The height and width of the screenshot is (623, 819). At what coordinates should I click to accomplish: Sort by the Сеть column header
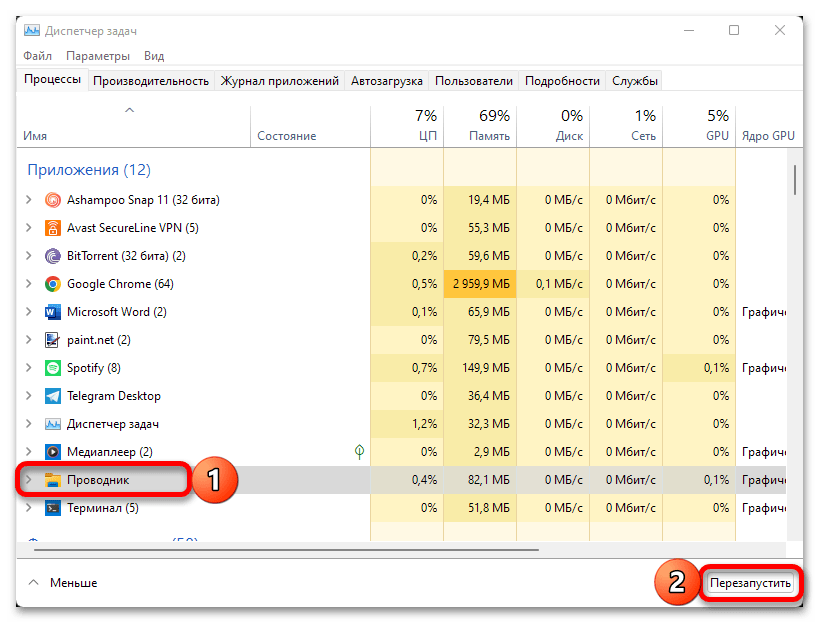(626, 126)
